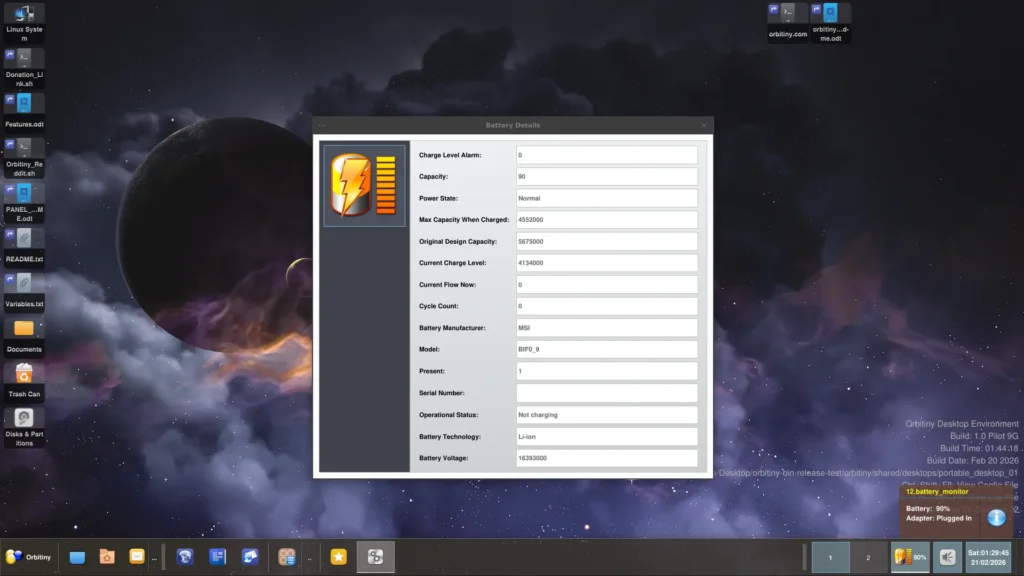The height and width of the screenshot is (576, 1024).
Task: Open the home folder from taskbar
Action: click(107, 557)
